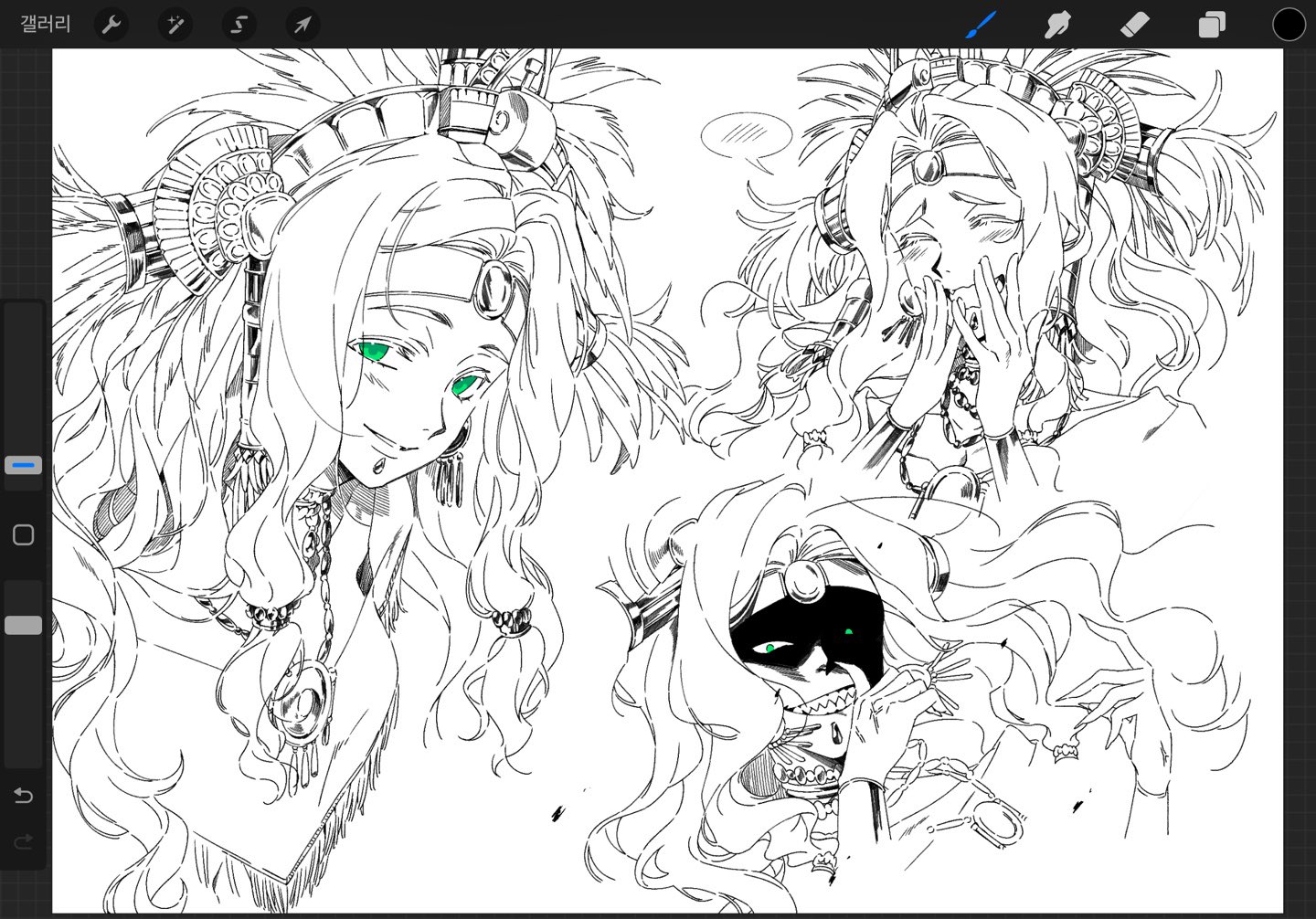Open the Layers panel

click(x=1211, y=25)
